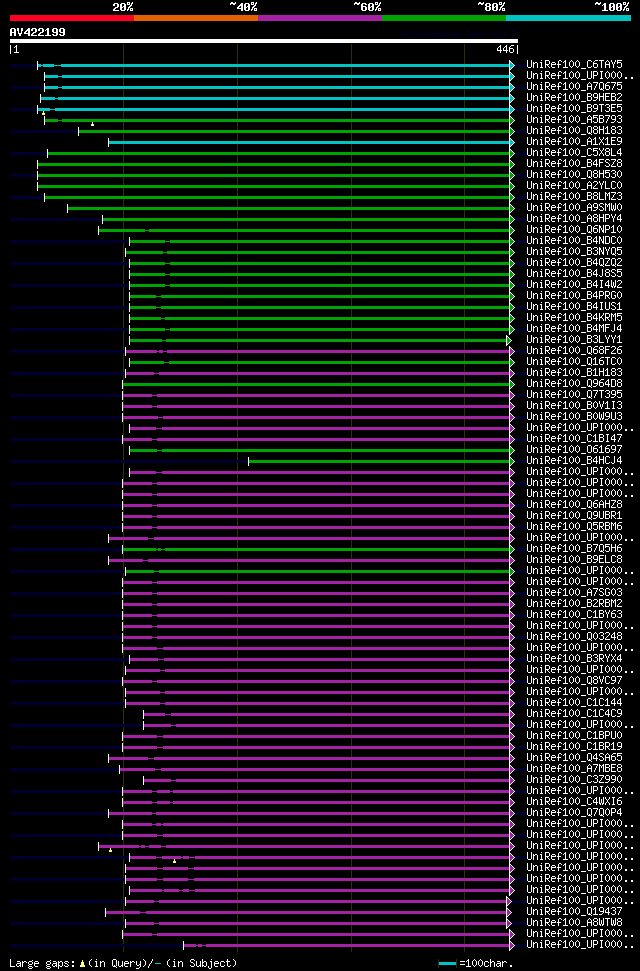Click the purple ~60% identity legend segment
Screen dimensions: 640x971
point(320,18)
